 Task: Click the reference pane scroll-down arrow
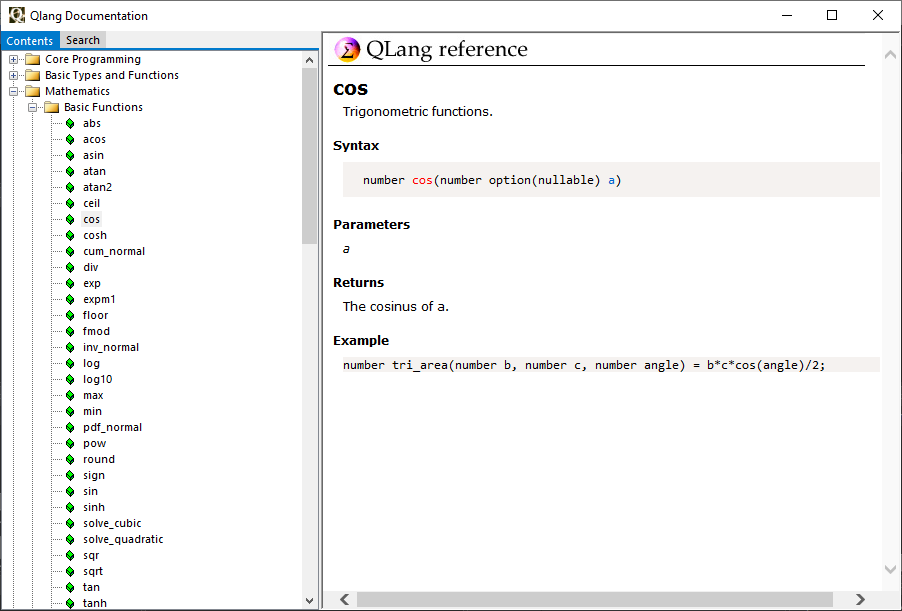coord(890,569)
